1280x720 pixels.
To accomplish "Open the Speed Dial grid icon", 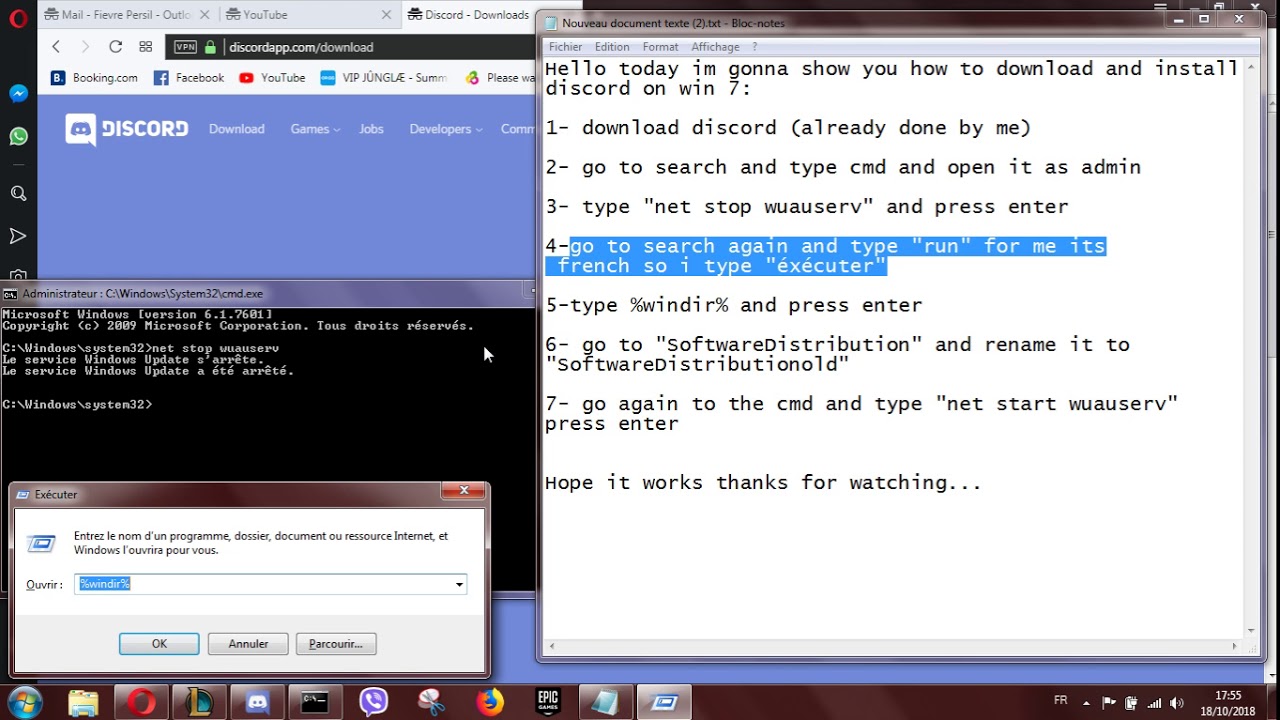I will click(x=146, y=47).
